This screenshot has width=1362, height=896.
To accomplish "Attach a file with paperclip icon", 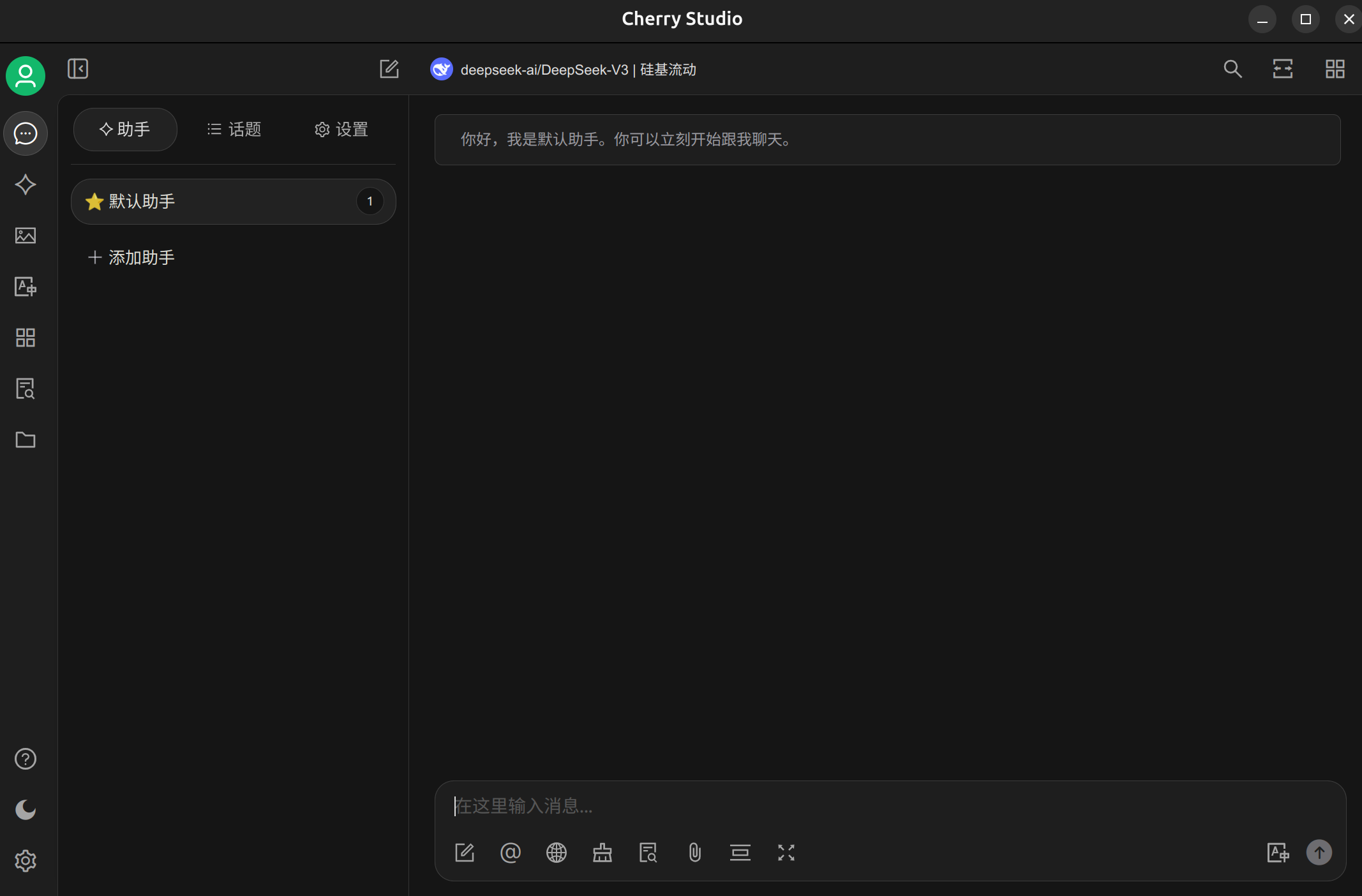I will pyautogui.click(x=694, y=853).
